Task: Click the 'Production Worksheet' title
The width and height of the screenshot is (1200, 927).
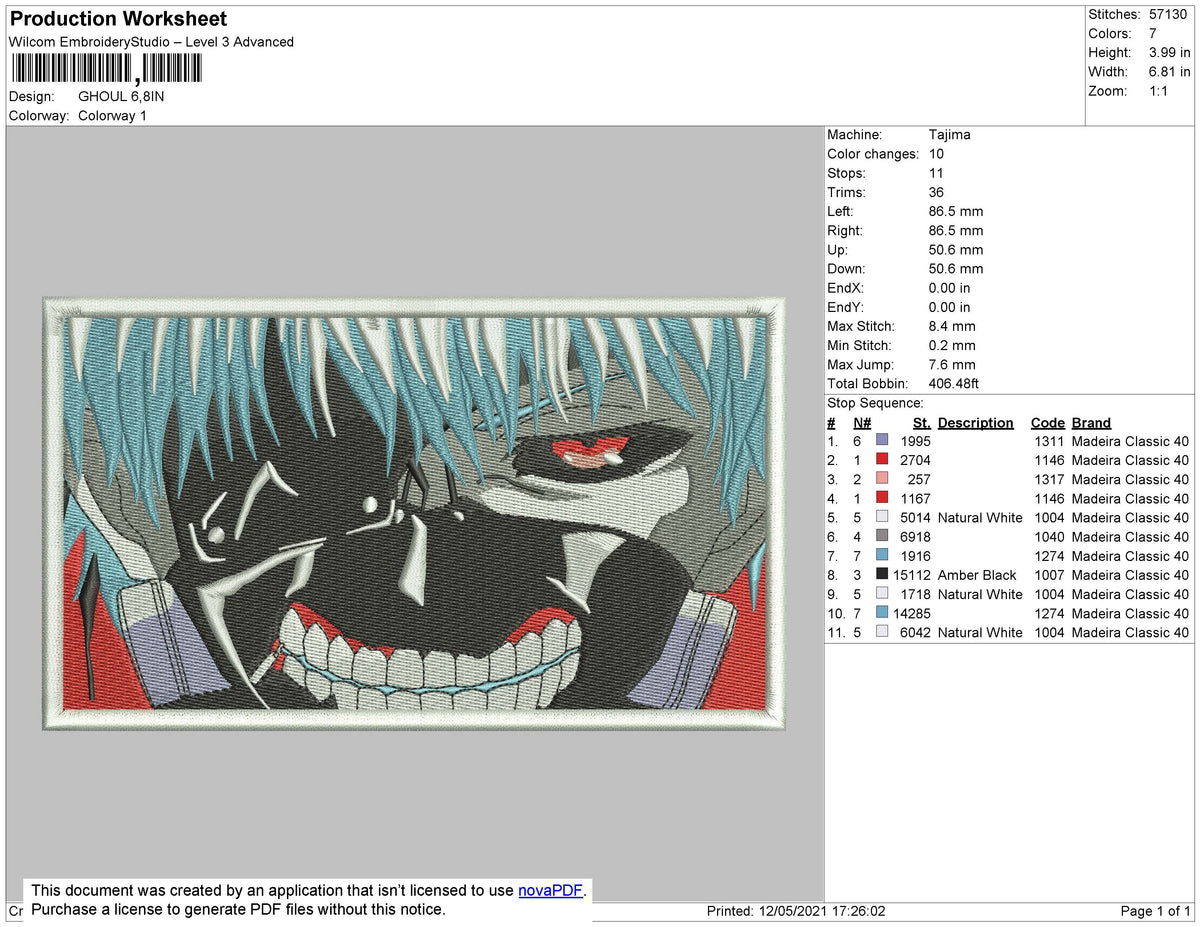Action: point(118,19)
